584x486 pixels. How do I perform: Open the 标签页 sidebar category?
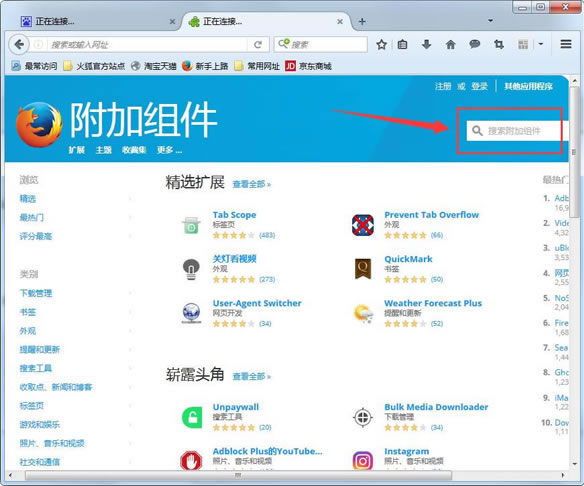(x=32, y=406)
